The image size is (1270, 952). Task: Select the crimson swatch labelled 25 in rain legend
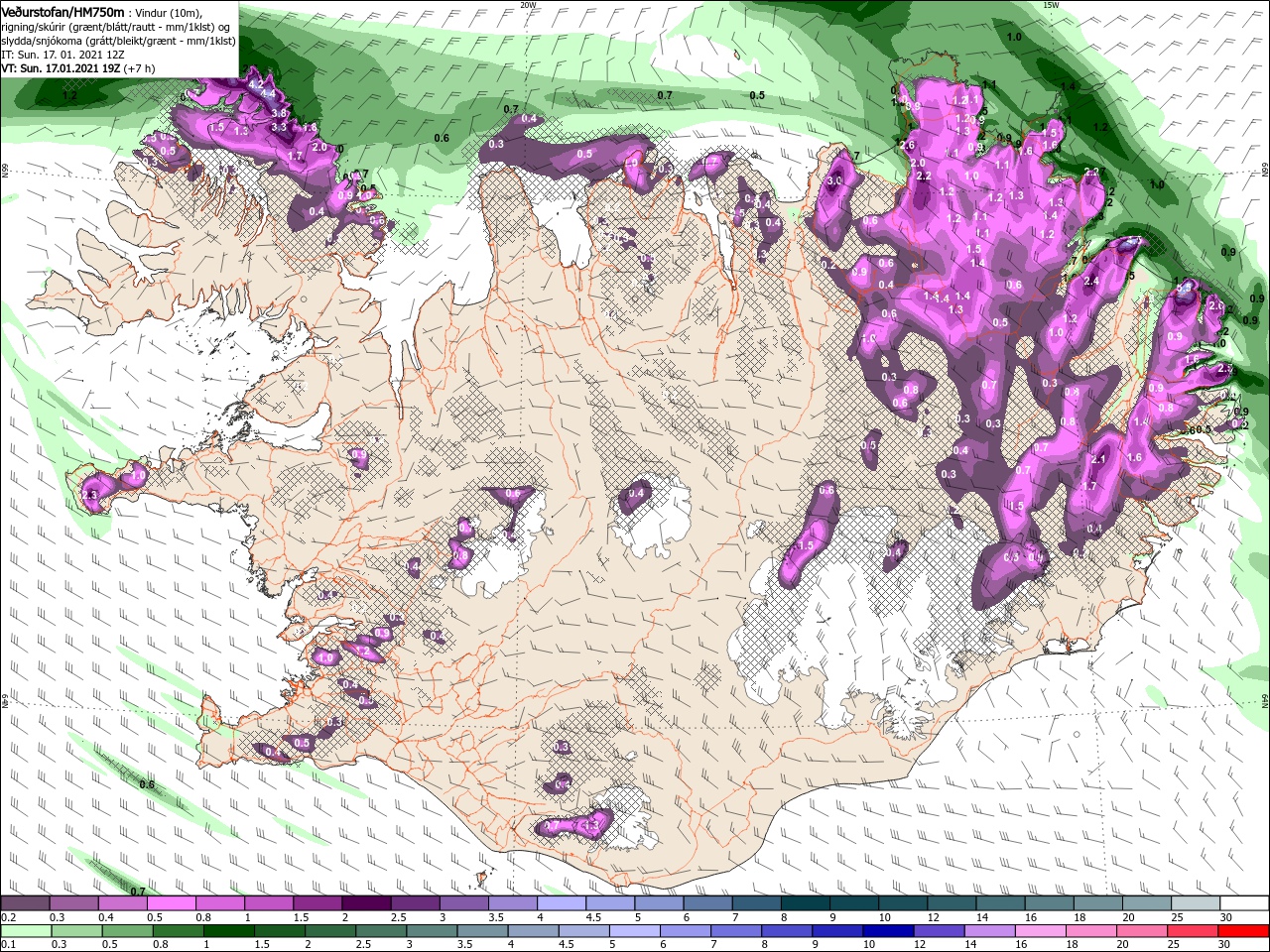(x=1192, y=931)
